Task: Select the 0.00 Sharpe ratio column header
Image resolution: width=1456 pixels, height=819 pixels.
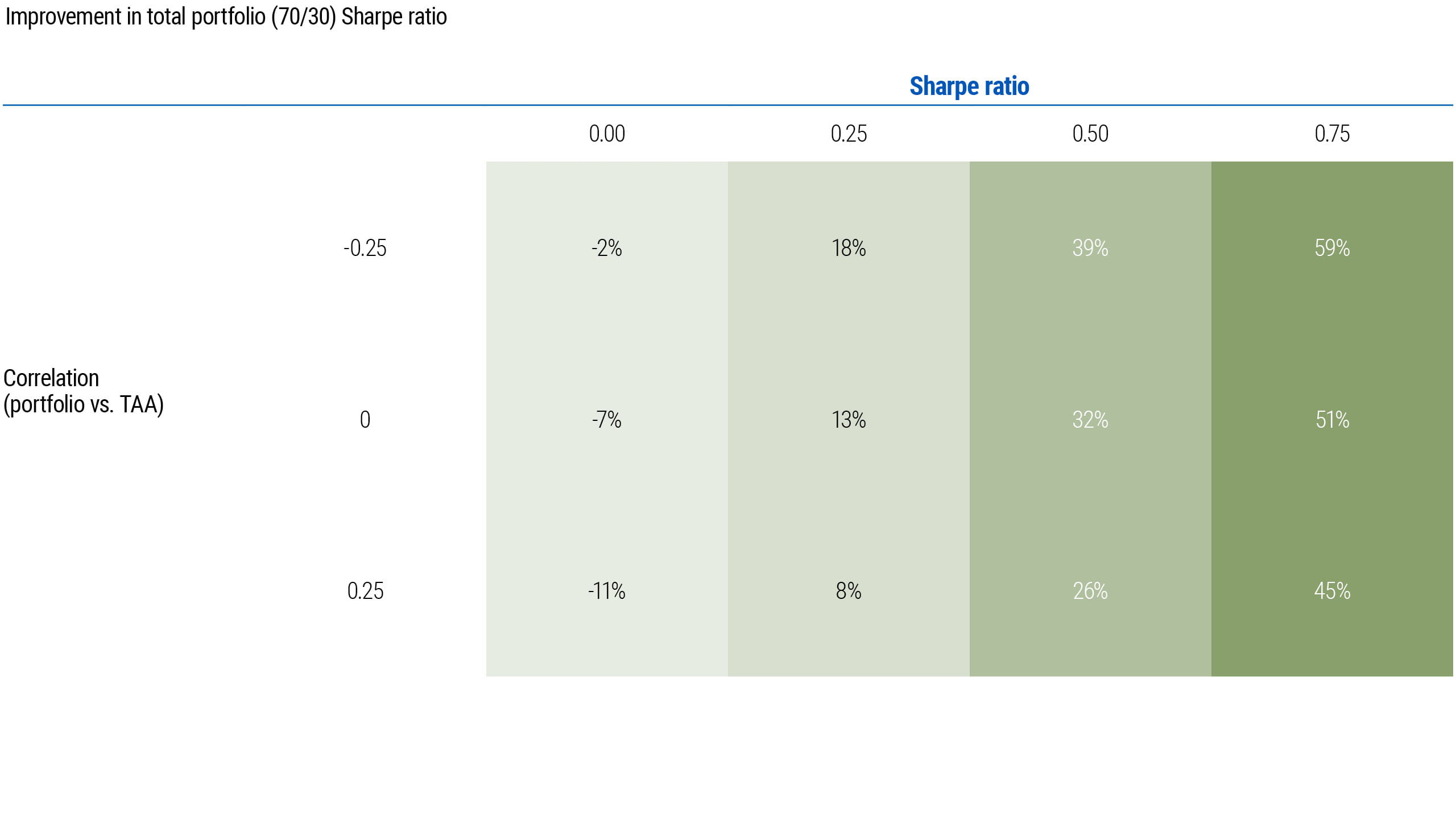Action: (x=607, y=134)
